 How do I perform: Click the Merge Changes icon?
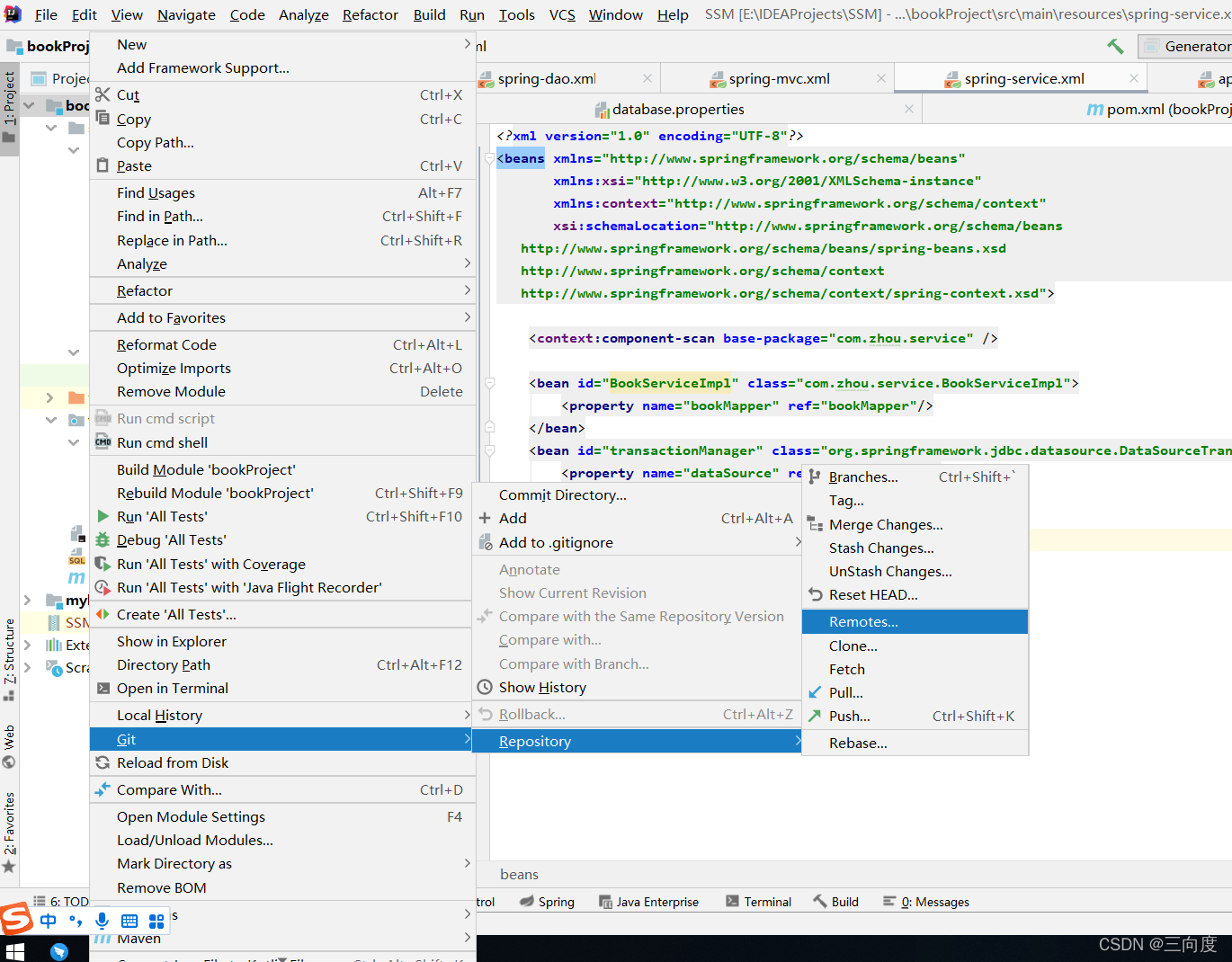[x=815, y=524]
